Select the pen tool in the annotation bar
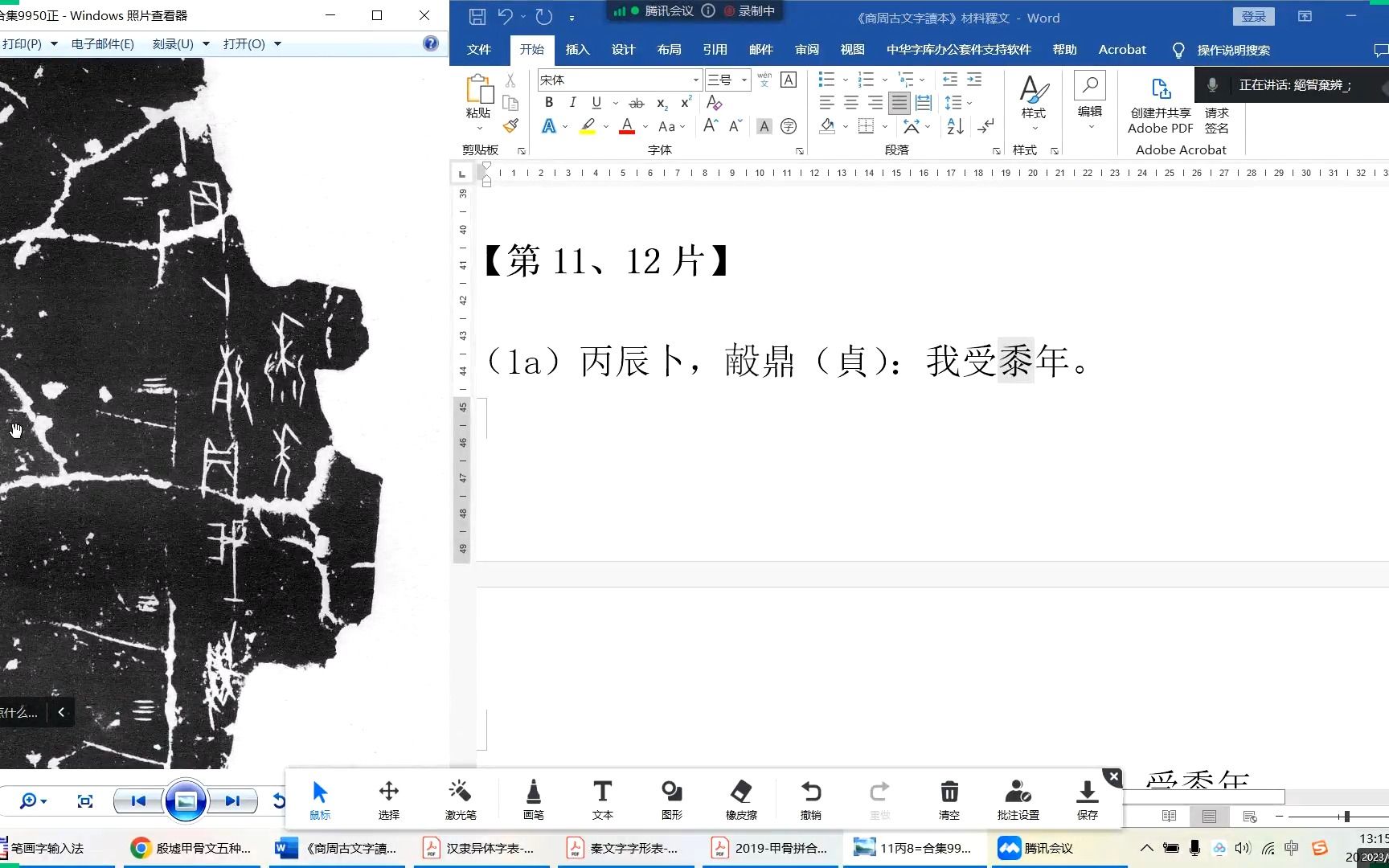This screenshot has width=1389, height=868. 533,799
